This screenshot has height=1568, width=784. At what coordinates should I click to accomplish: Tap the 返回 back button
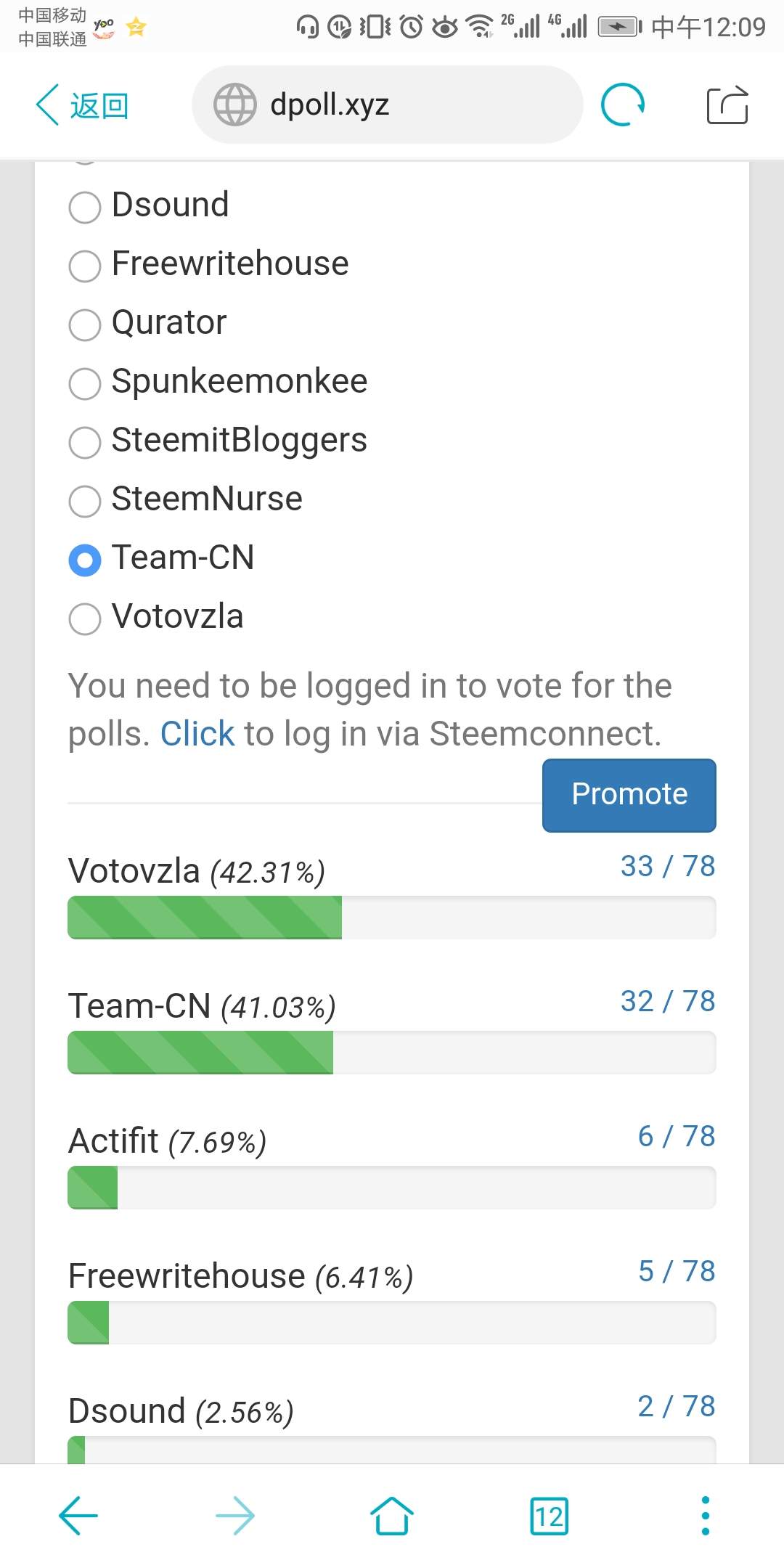[83, 105]
